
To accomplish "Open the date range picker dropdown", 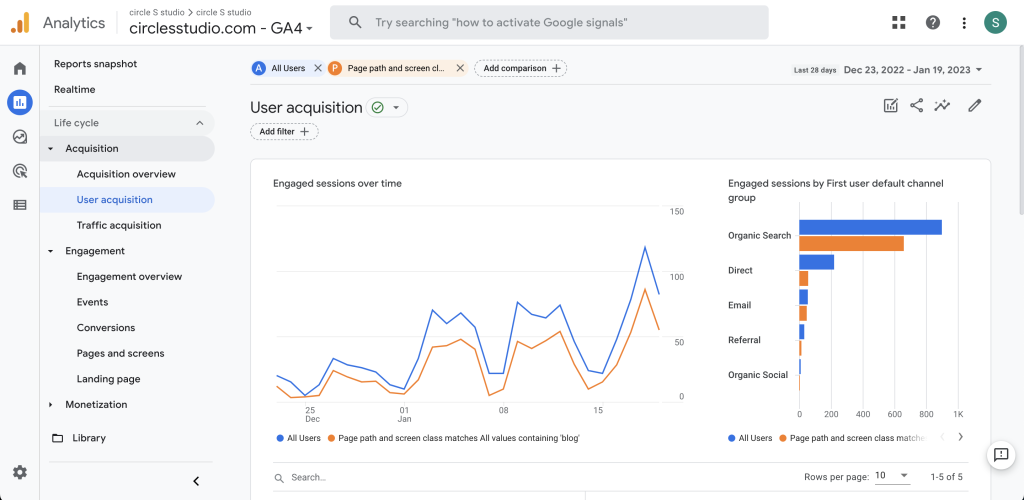I will point(913,70).
